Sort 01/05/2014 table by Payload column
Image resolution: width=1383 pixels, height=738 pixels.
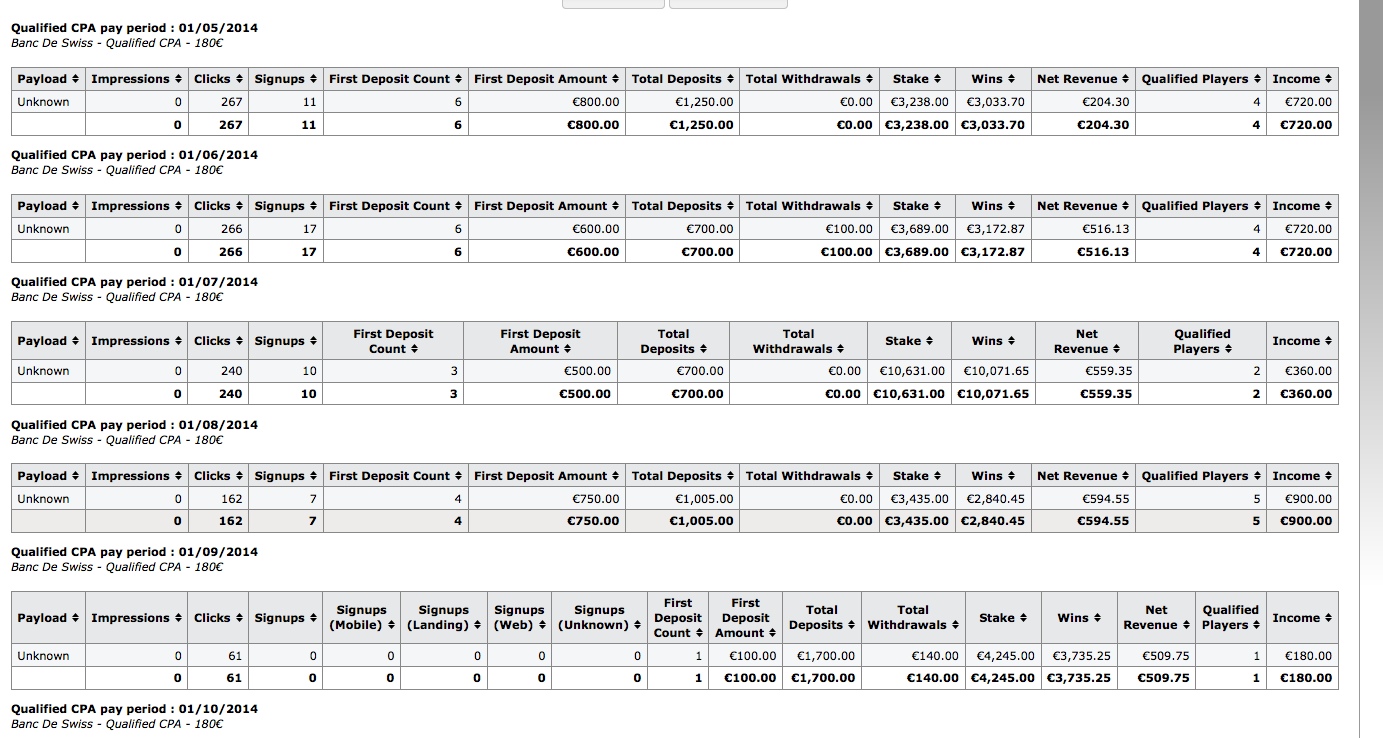pos(48,79)
